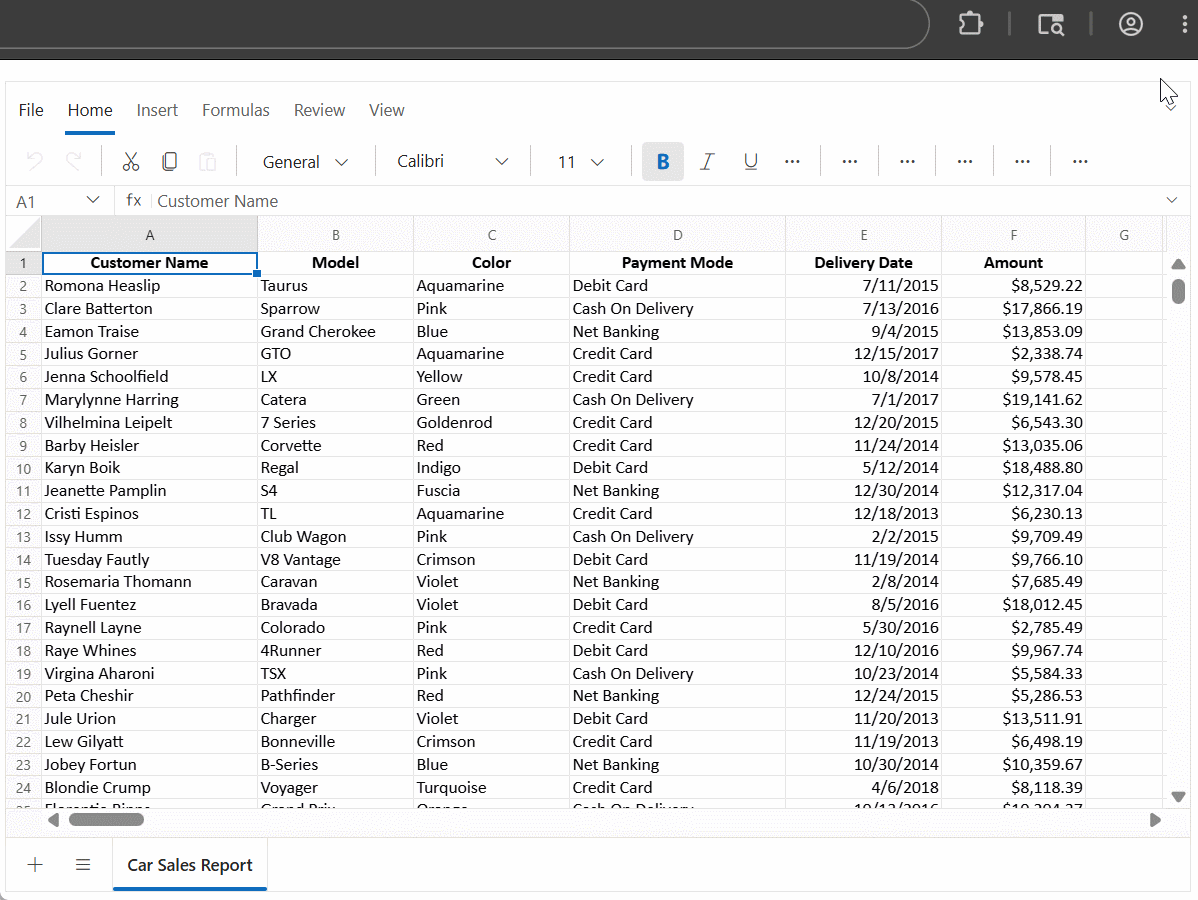Click the Paste clipboard icon
This screenshot has height=900, width=1198.
coord(207,161)
